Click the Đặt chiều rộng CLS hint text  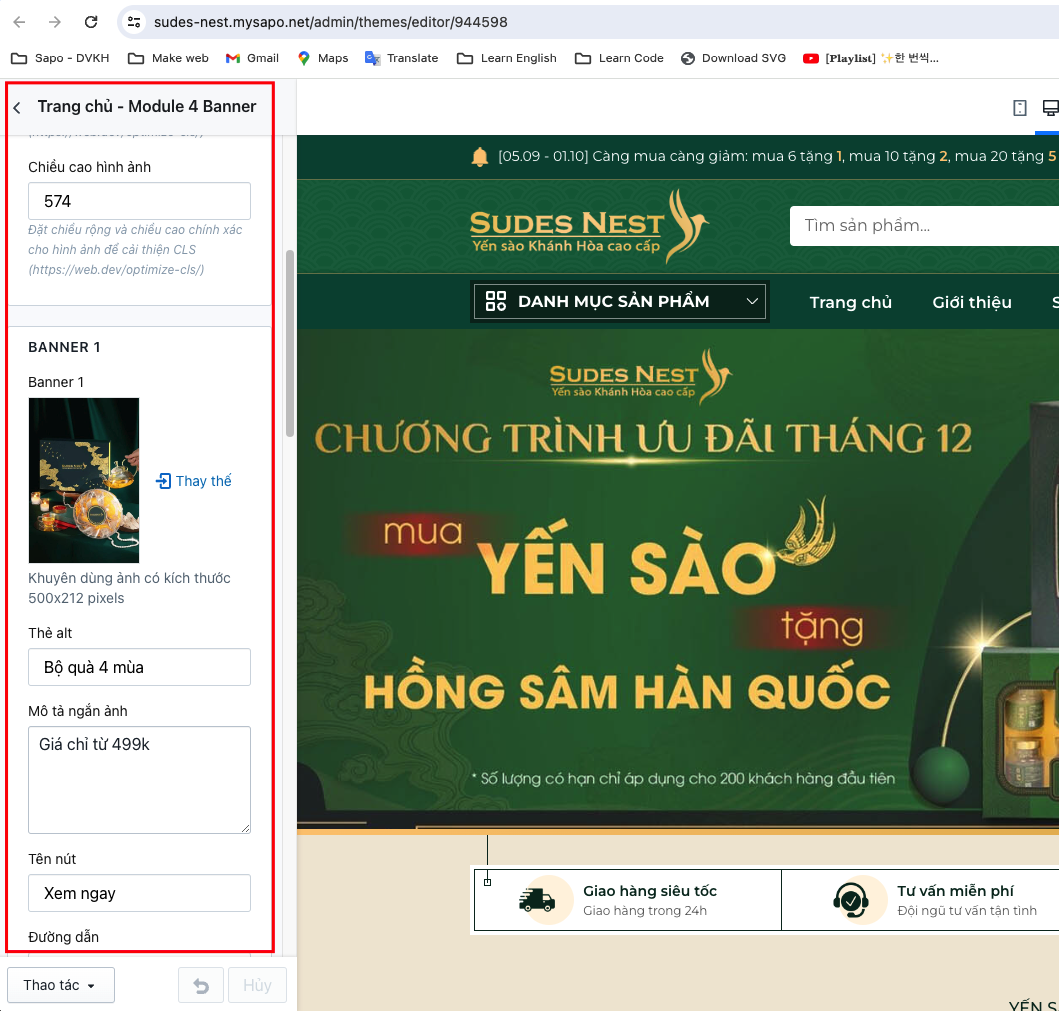(x=135, y=250)
